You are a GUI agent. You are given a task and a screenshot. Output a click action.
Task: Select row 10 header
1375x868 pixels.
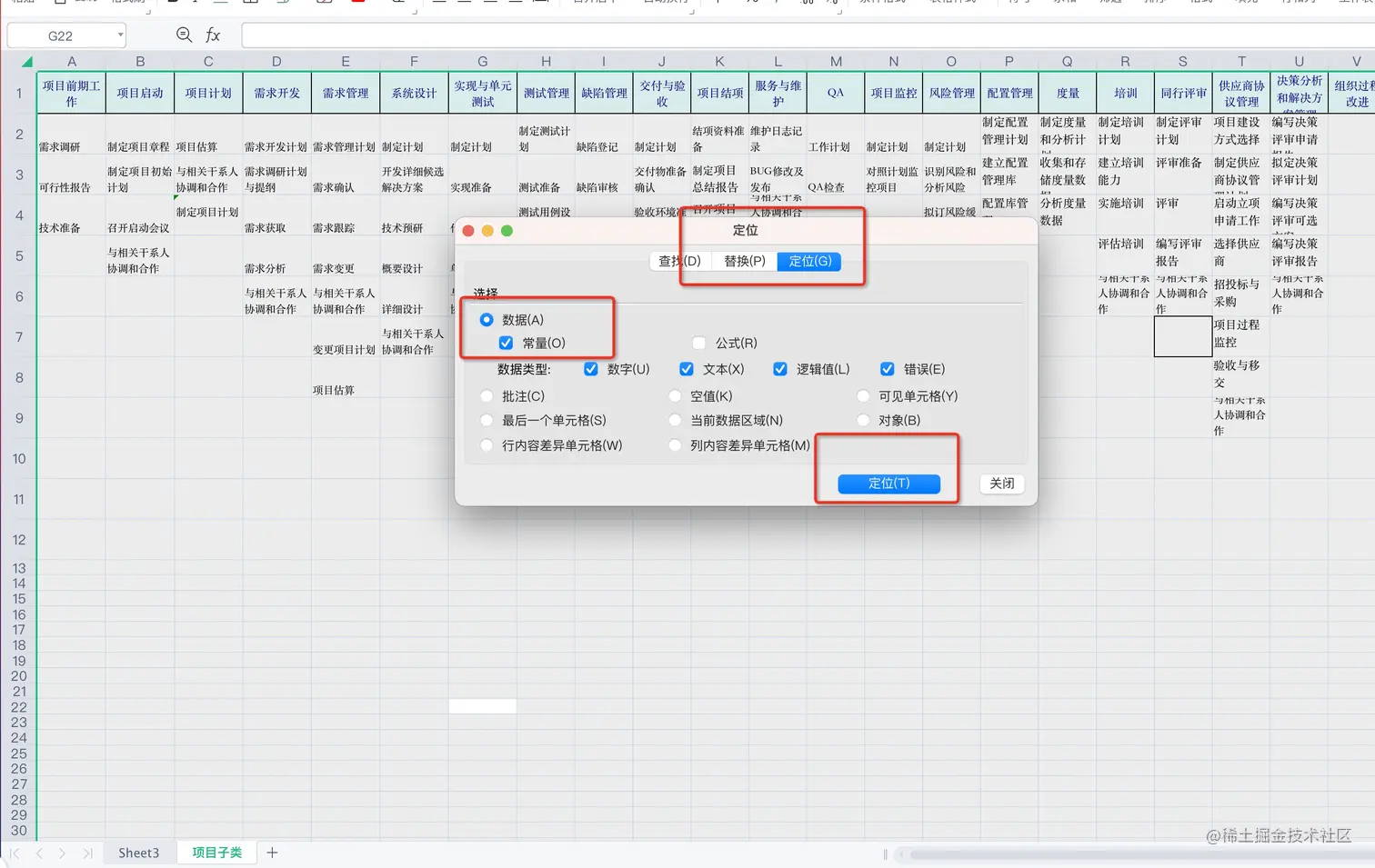pyautogui.click(x=18, y=459)
